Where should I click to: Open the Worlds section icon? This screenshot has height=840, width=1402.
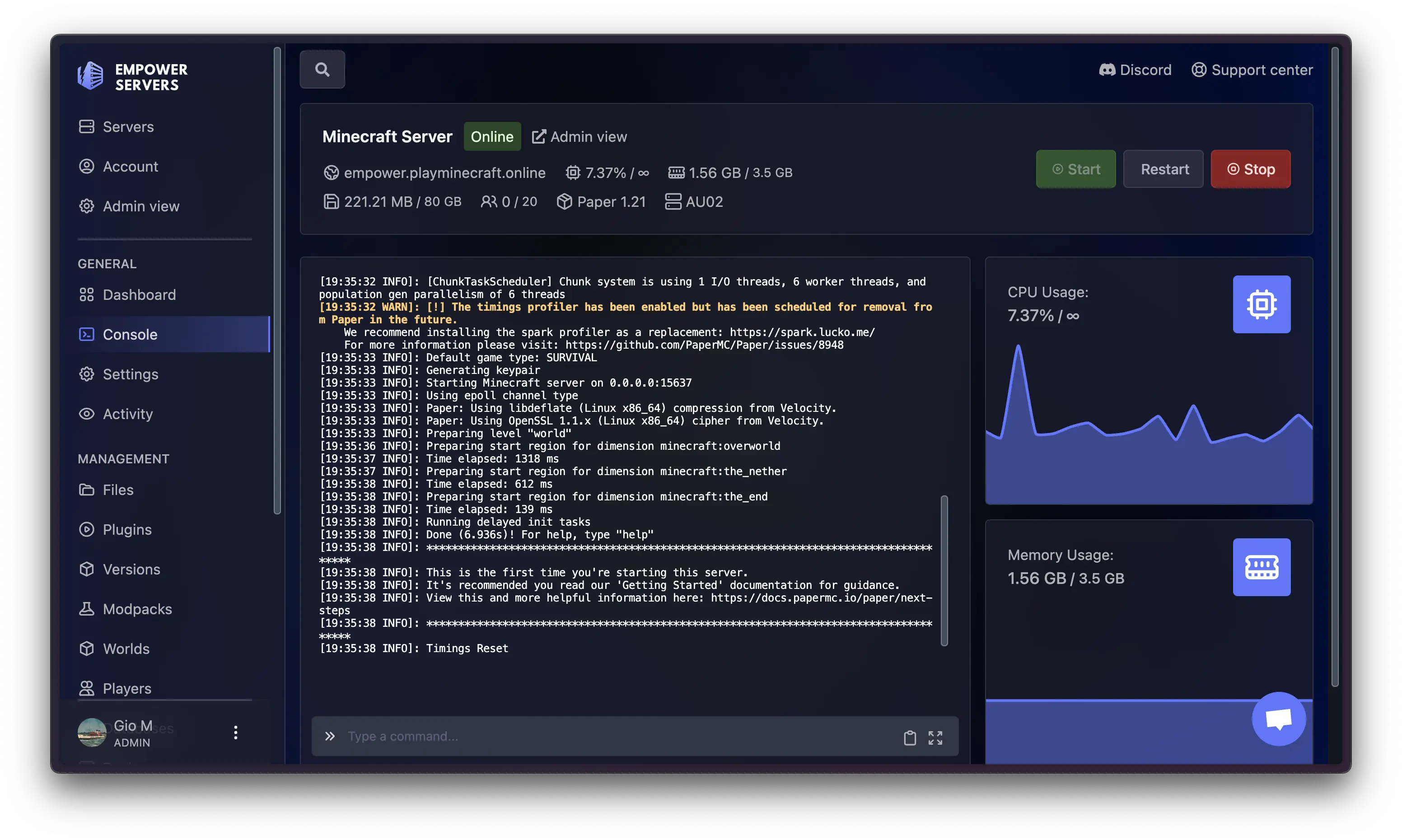tap(87, 649)
